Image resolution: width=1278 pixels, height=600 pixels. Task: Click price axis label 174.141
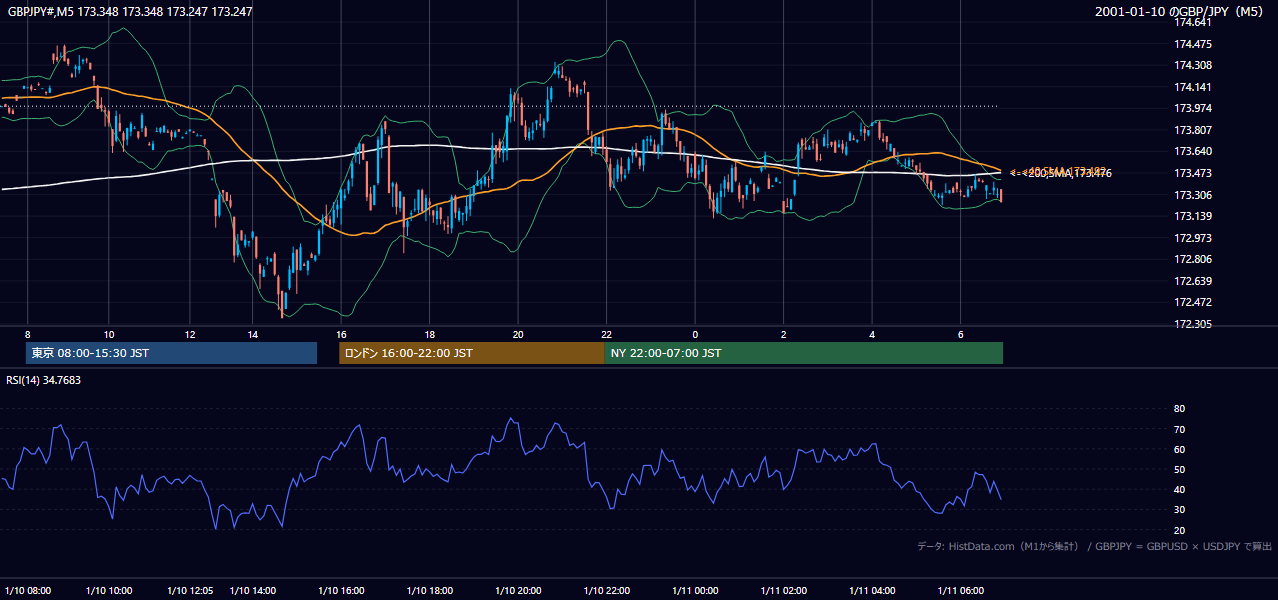click(x=1192, y=87)
